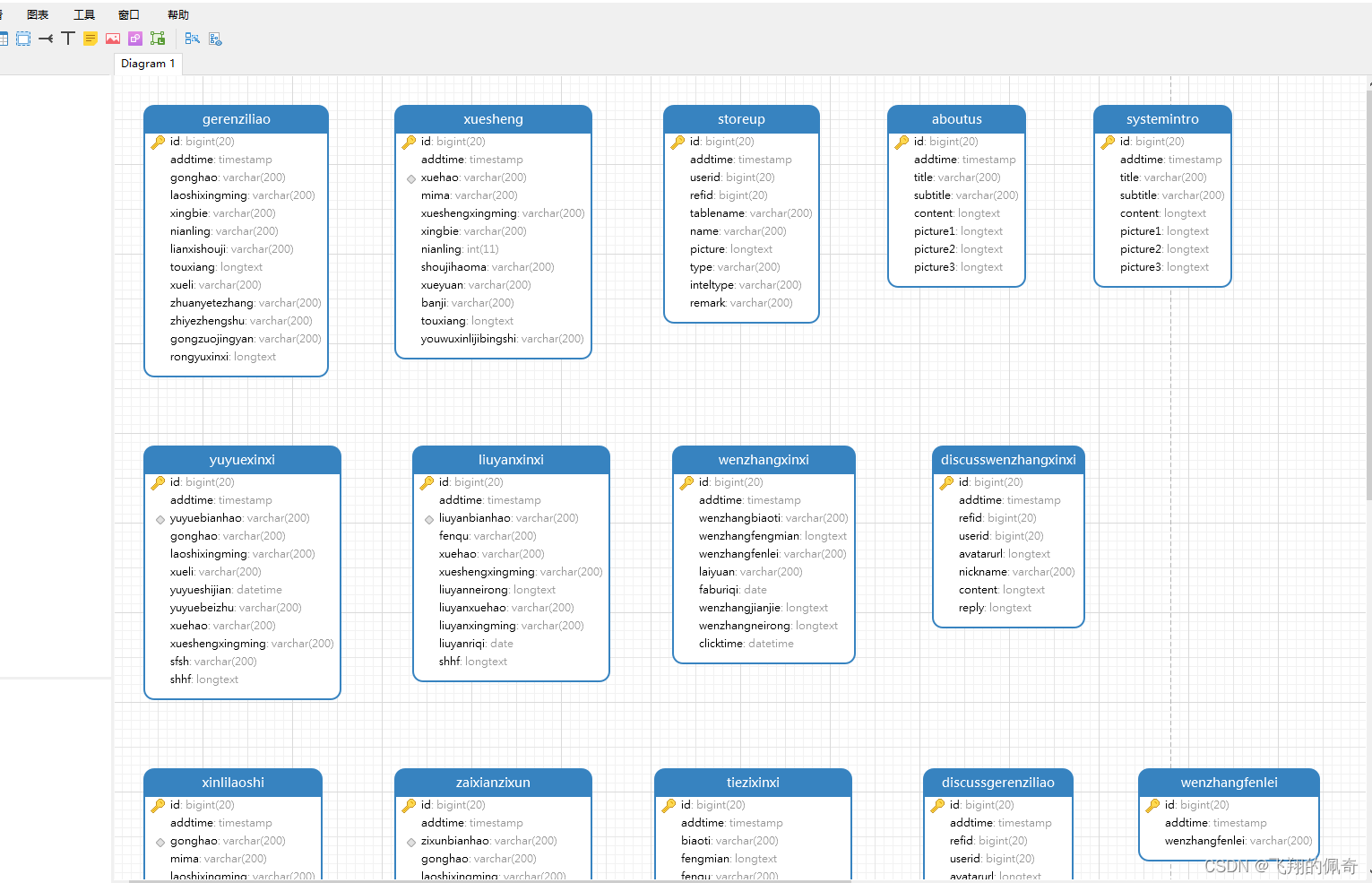Select the wenzhangfenlei table

pos(1229,782)
